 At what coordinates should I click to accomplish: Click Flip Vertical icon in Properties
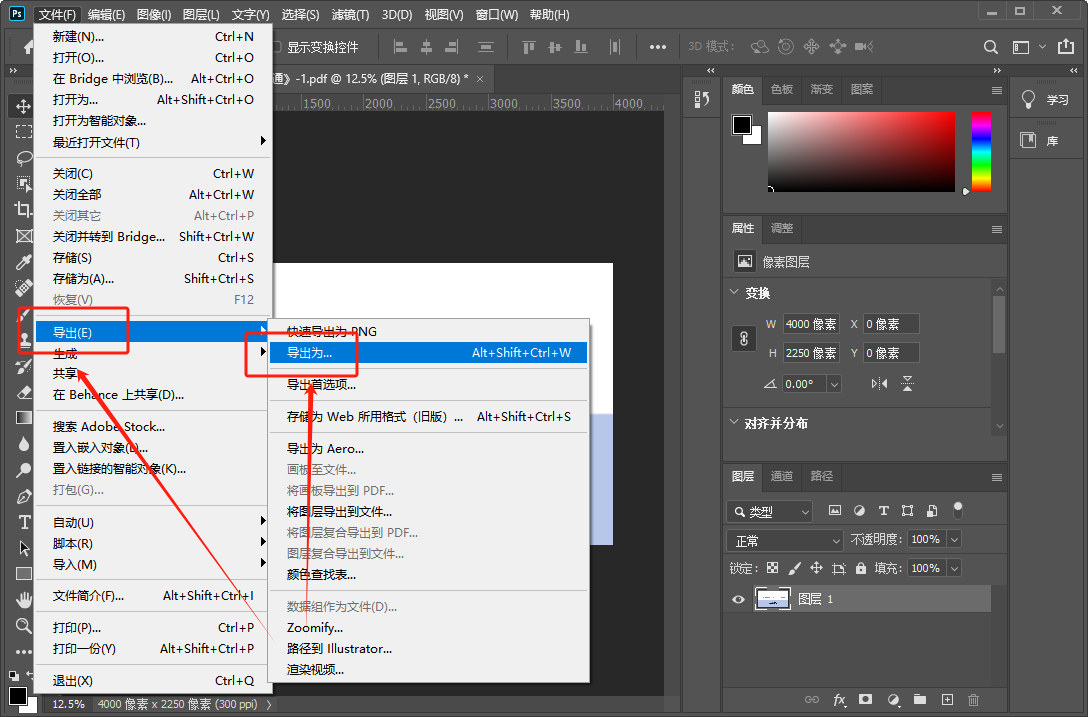tap(908, 383)
